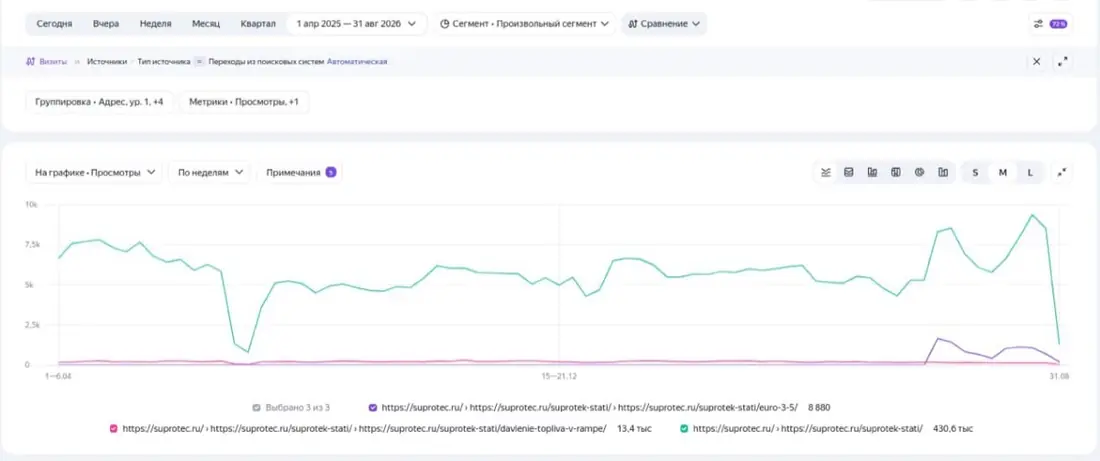This screenshot has width=1100, height=461.
Task: Collapse the chart panel via arrows icon
Action: click(x=1063, y=173)
